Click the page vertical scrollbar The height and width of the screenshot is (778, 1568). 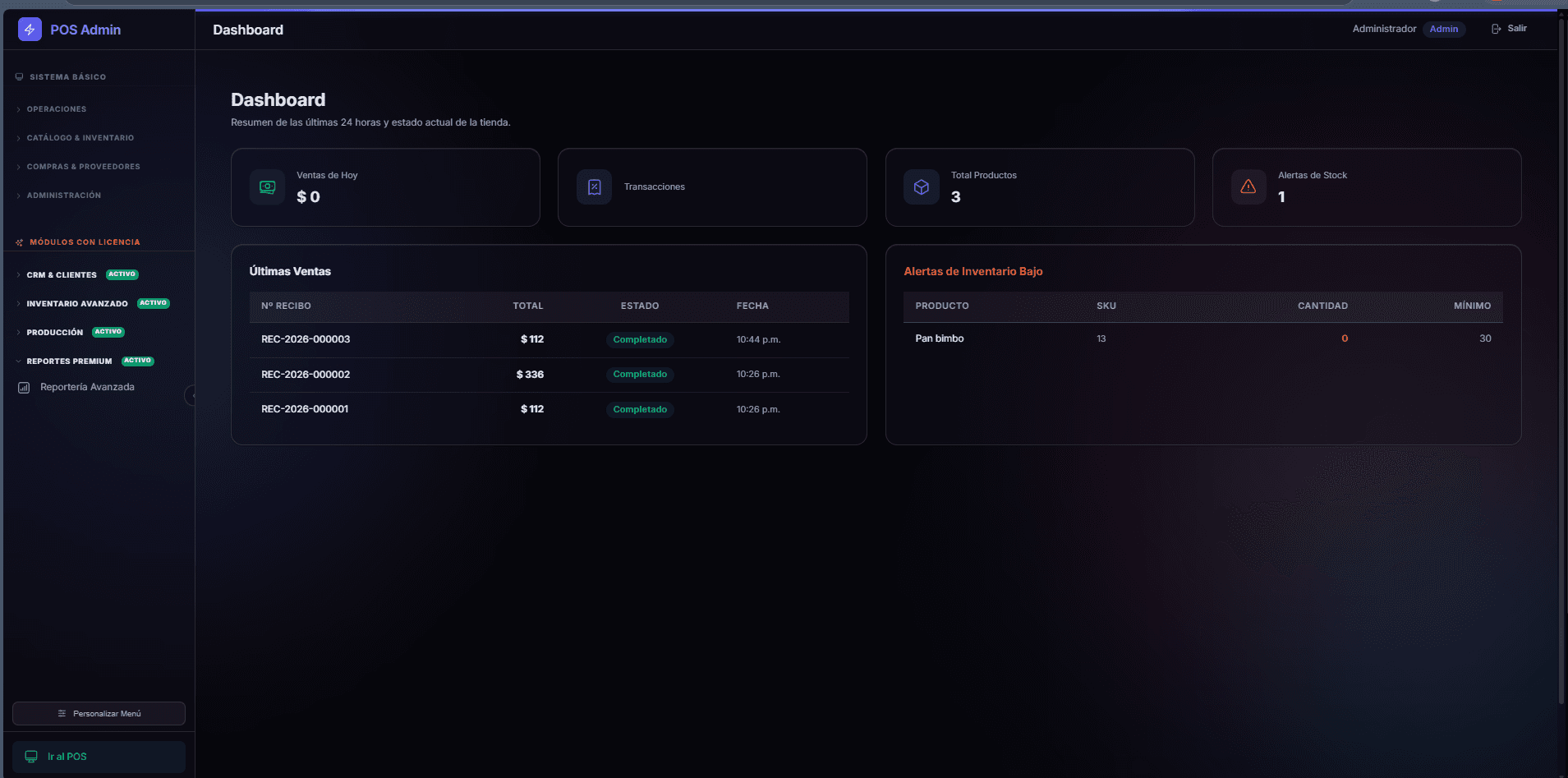click(x=1561, y=361)
